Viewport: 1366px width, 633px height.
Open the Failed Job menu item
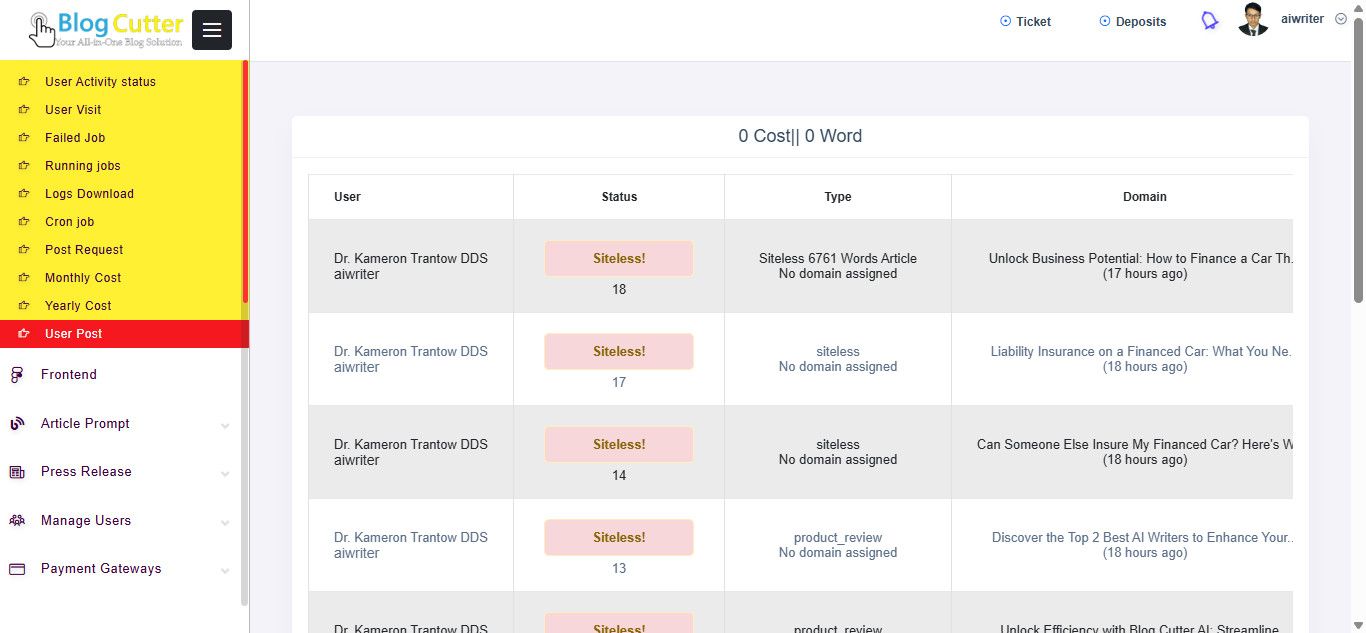[75, 138]
